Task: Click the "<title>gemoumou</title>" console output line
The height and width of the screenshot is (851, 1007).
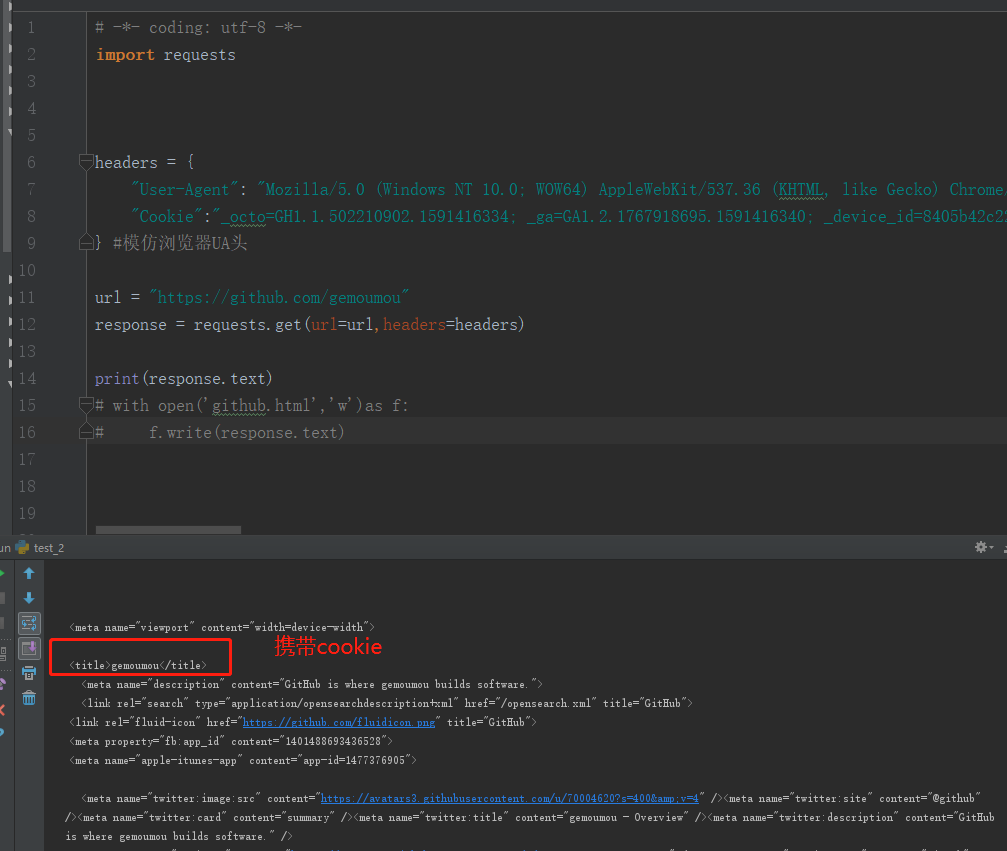Action: pyautogui.click(x=138, y=665)
